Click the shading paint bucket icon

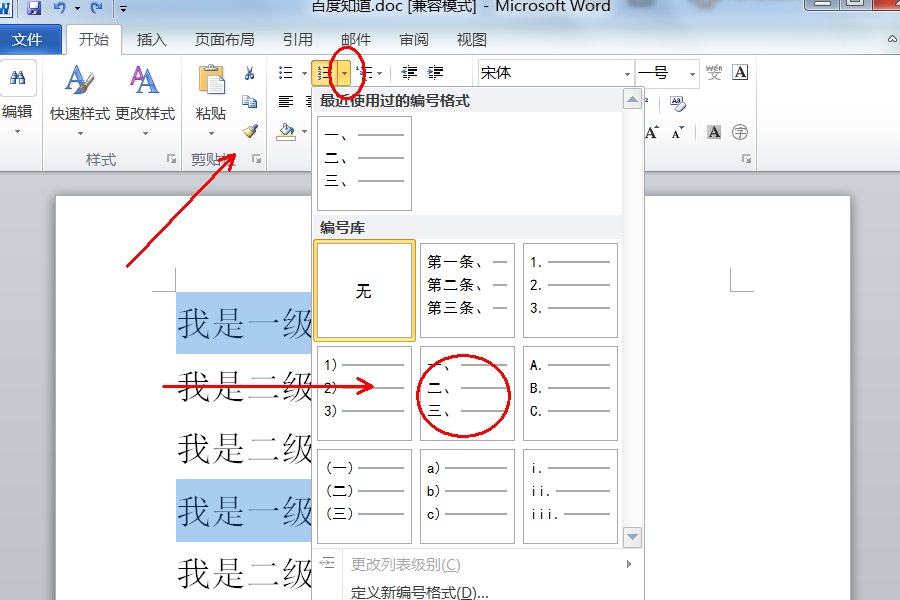(286, 131)
